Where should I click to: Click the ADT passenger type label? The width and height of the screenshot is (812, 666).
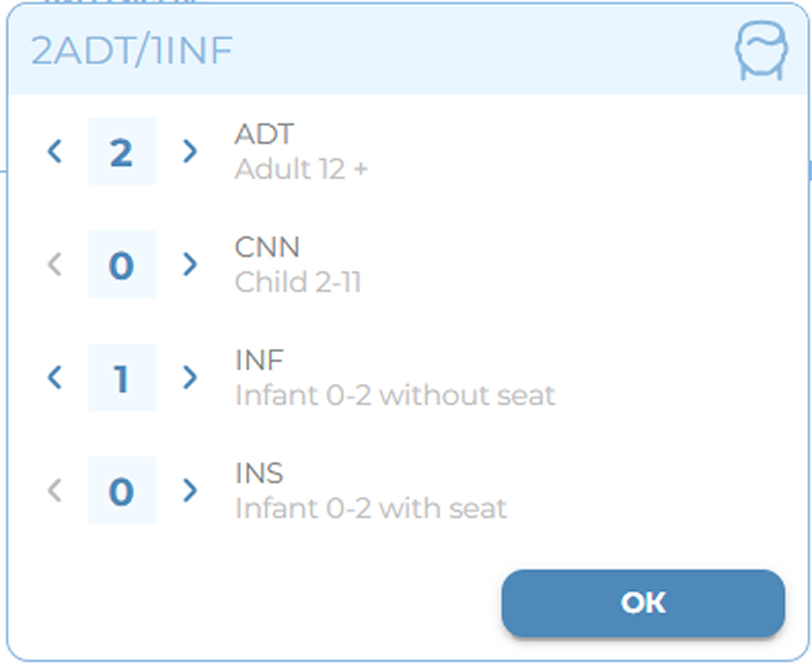[264, 133]
